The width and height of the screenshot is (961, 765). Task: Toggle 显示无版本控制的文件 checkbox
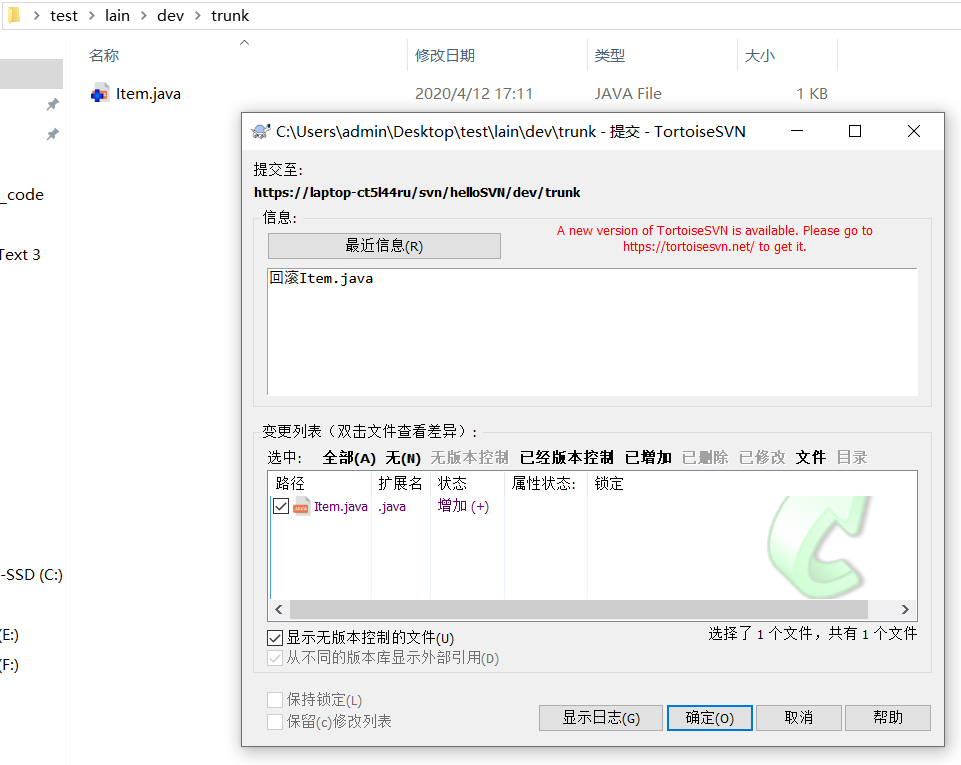coord(275,638)
